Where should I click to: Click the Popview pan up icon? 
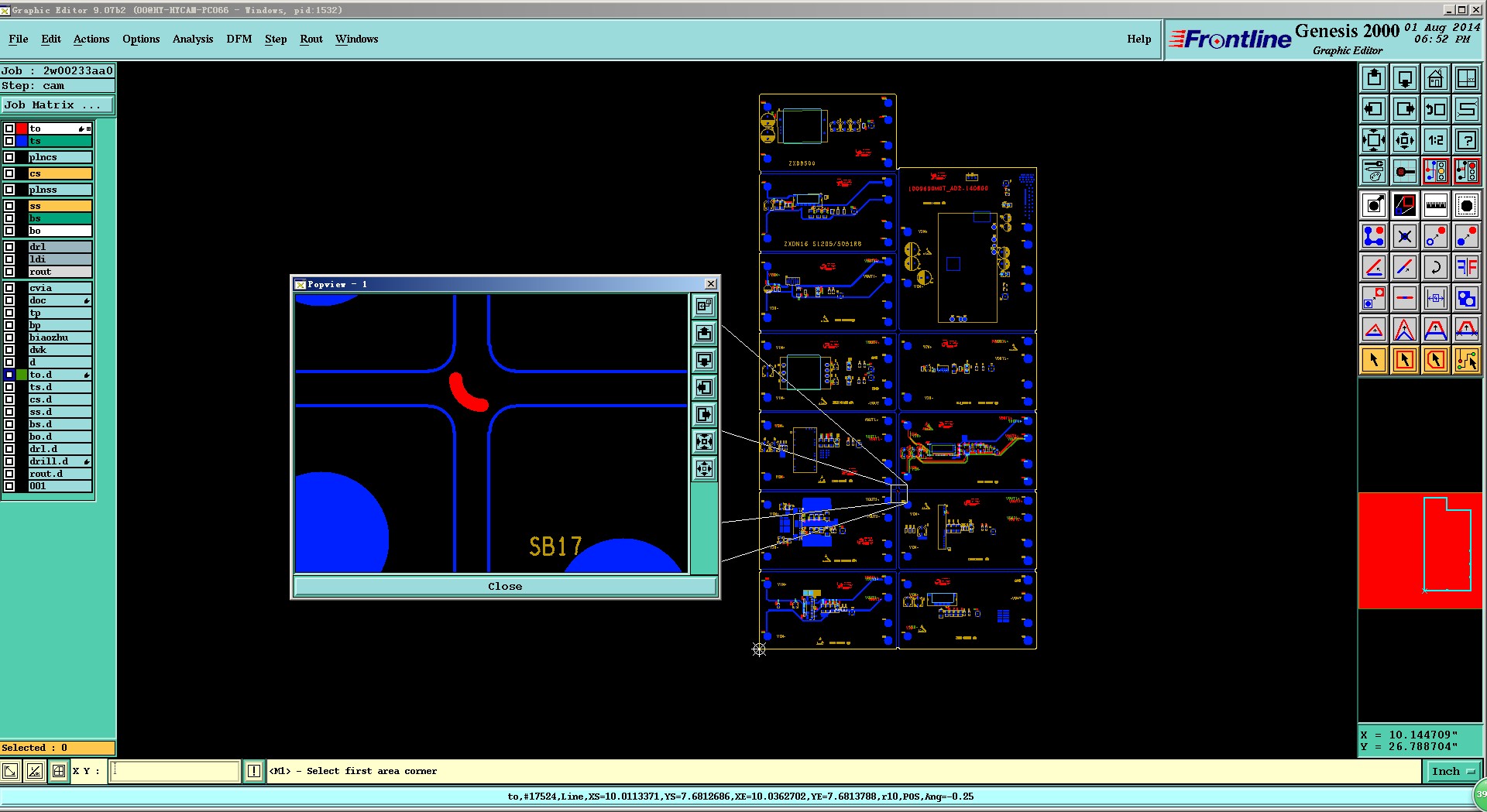(704, 334)
